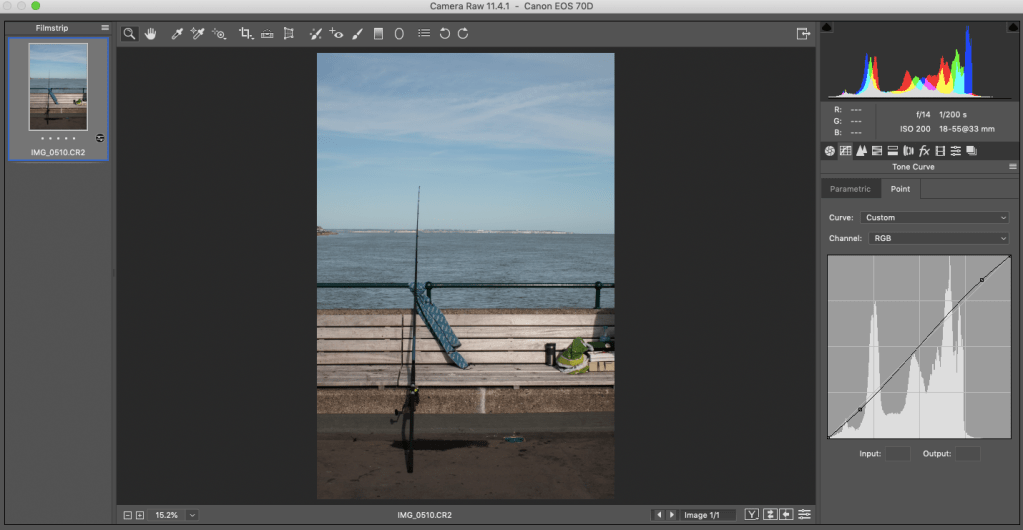Open the Detail panel with triangle icon
This screenshot has width=1023, height=530.
point(860,151)
